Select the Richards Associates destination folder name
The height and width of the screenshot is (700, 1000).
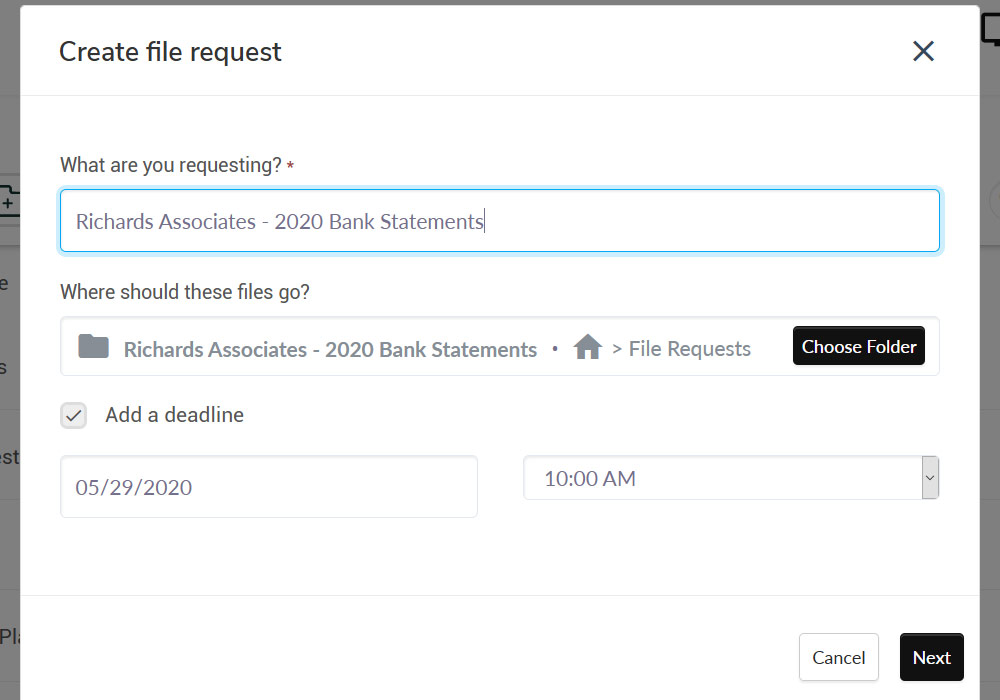pos(330,350)
